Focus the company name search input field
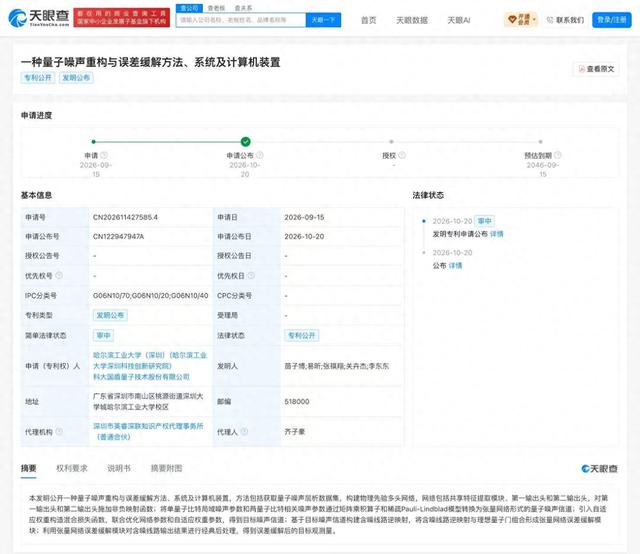The image size is (640, 554). tap(241, 20)
